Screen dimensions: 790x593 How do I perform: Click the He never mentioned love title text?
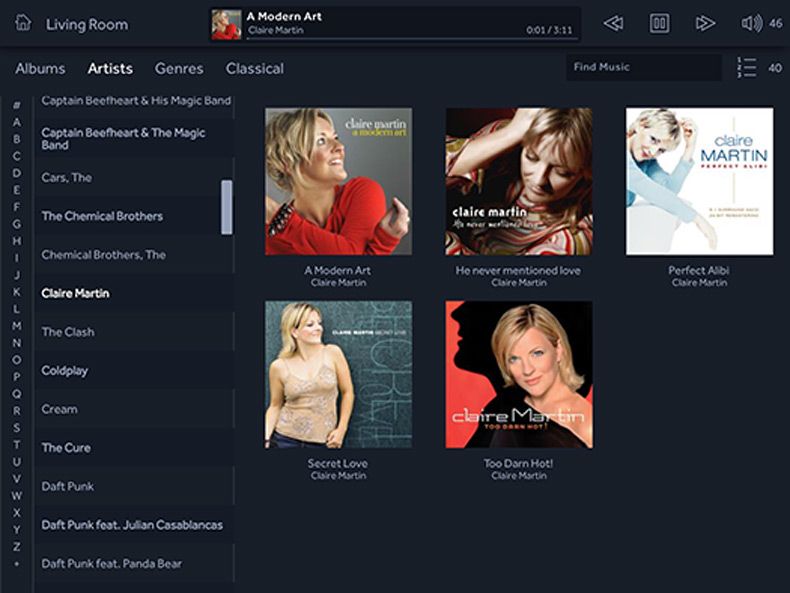[x=518, y=271]
